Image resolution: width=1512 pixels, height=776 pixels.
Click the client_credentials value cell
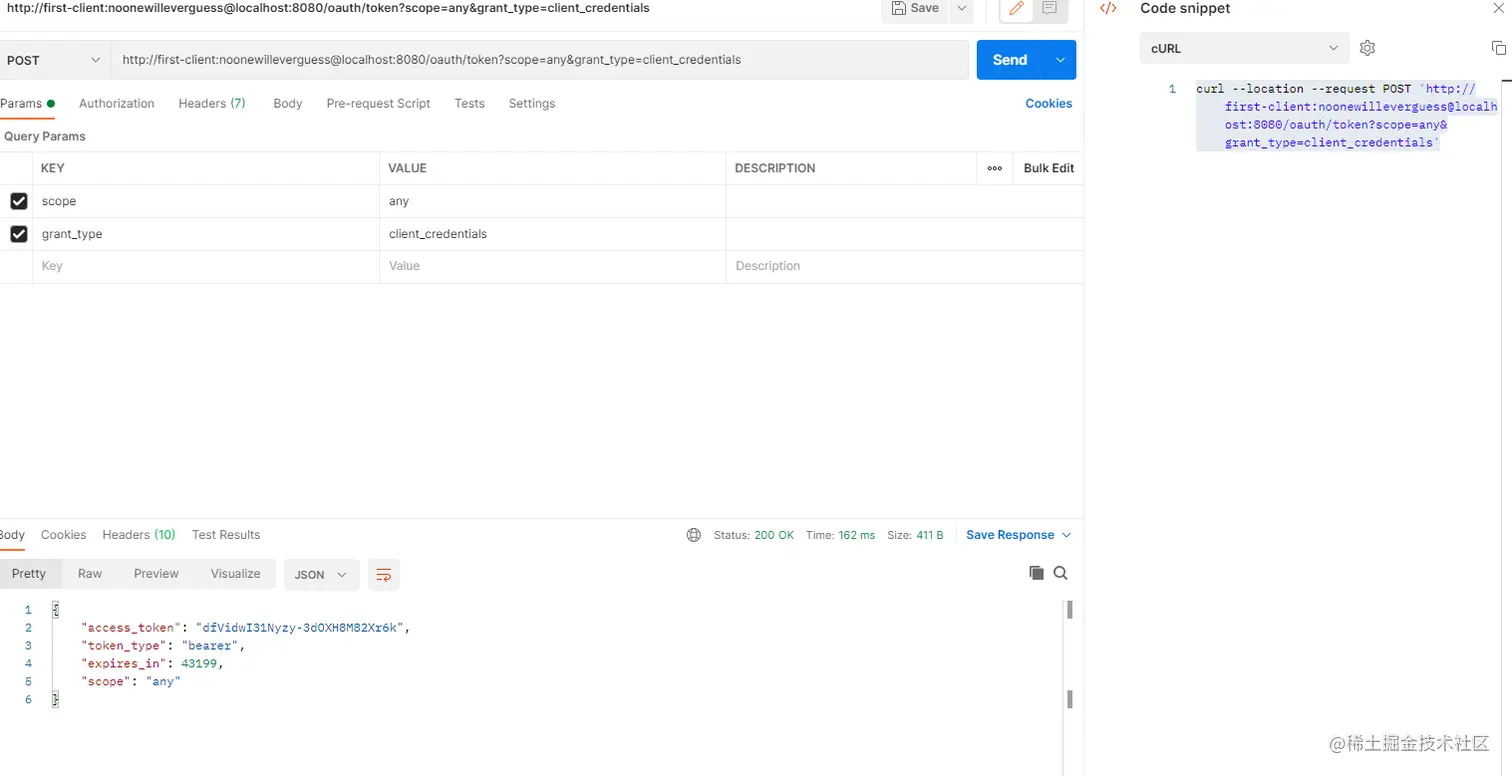(x=553, y=234)
